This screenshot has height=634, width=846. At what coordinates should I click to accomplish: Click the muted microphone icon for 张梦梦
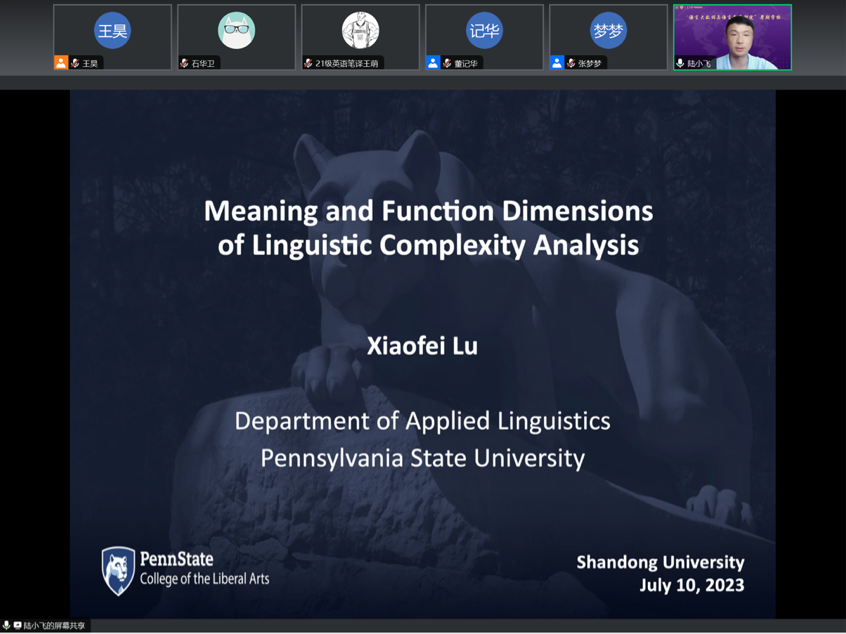571,63
